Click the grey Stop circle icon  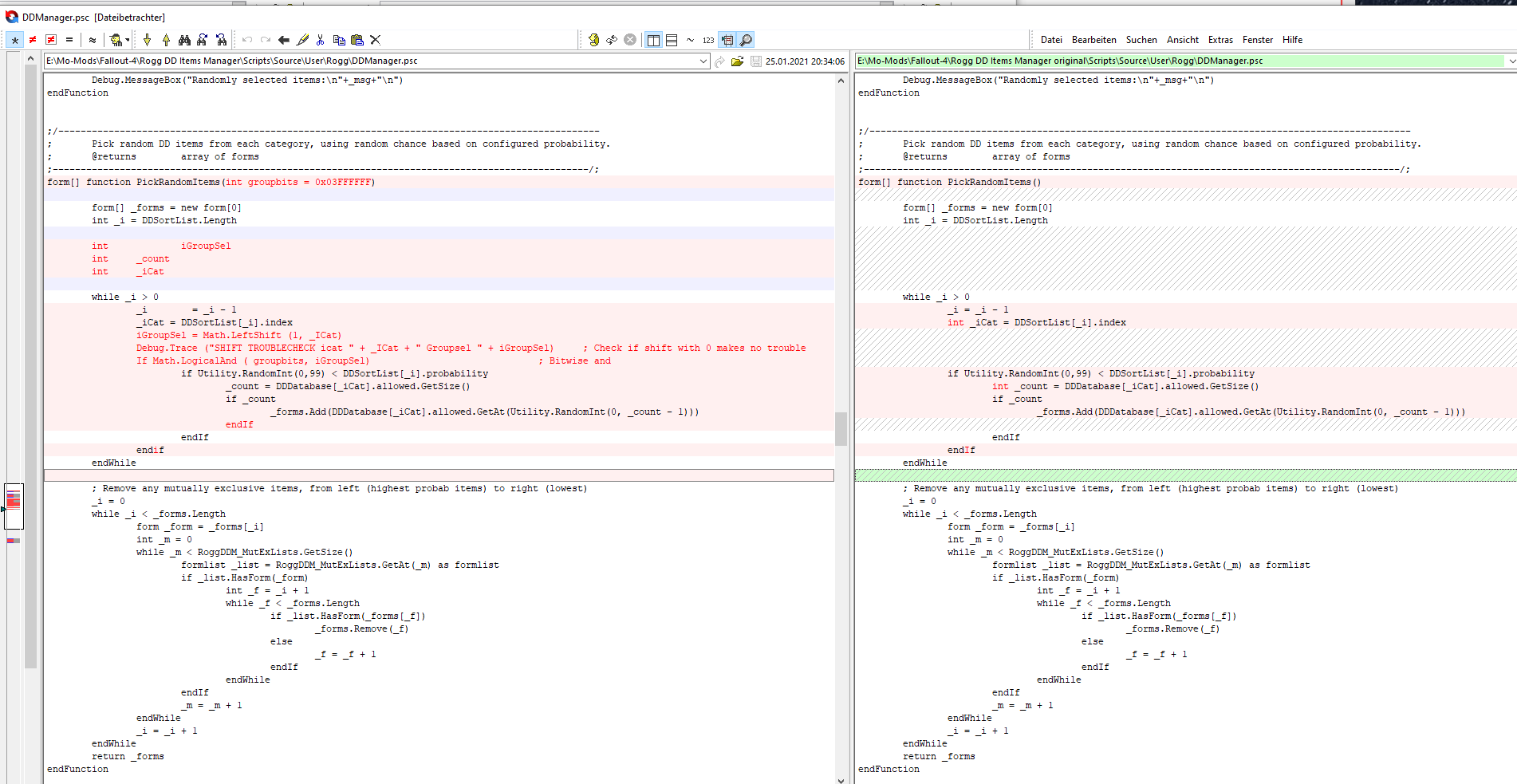click(x=630, y=40)
